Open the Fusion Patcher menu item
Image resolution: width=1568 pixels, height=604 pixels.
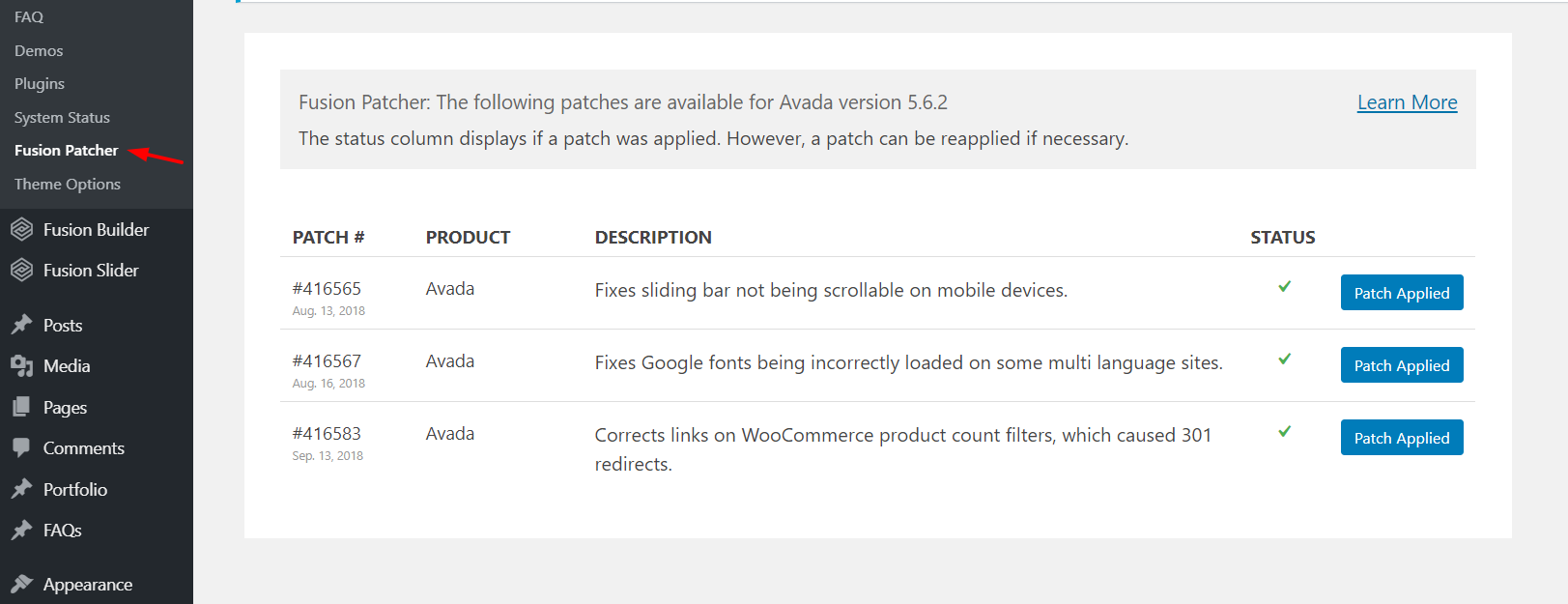point(66,150)
